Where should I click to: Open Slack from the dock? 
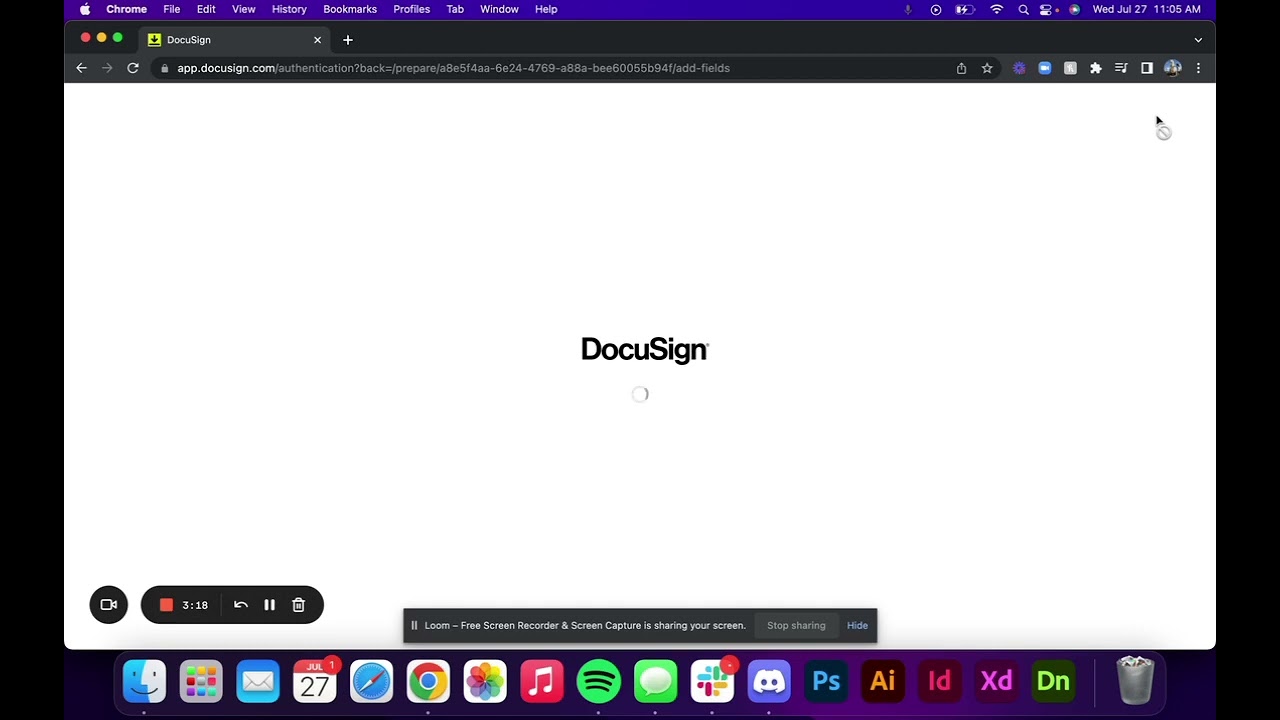point(712,682)
